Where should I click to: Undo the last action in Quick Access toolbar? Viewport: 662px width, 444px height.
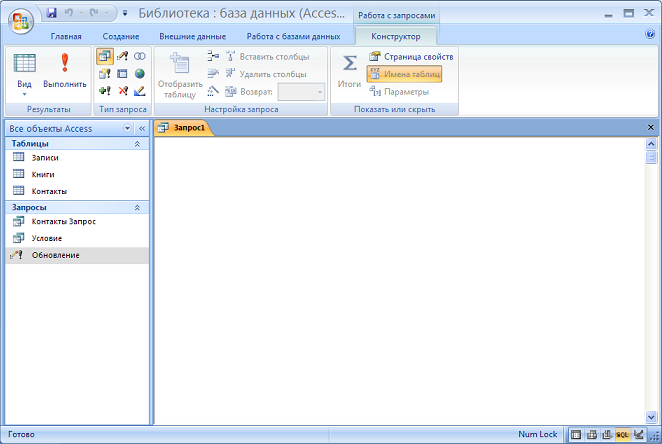click(69, 13)
